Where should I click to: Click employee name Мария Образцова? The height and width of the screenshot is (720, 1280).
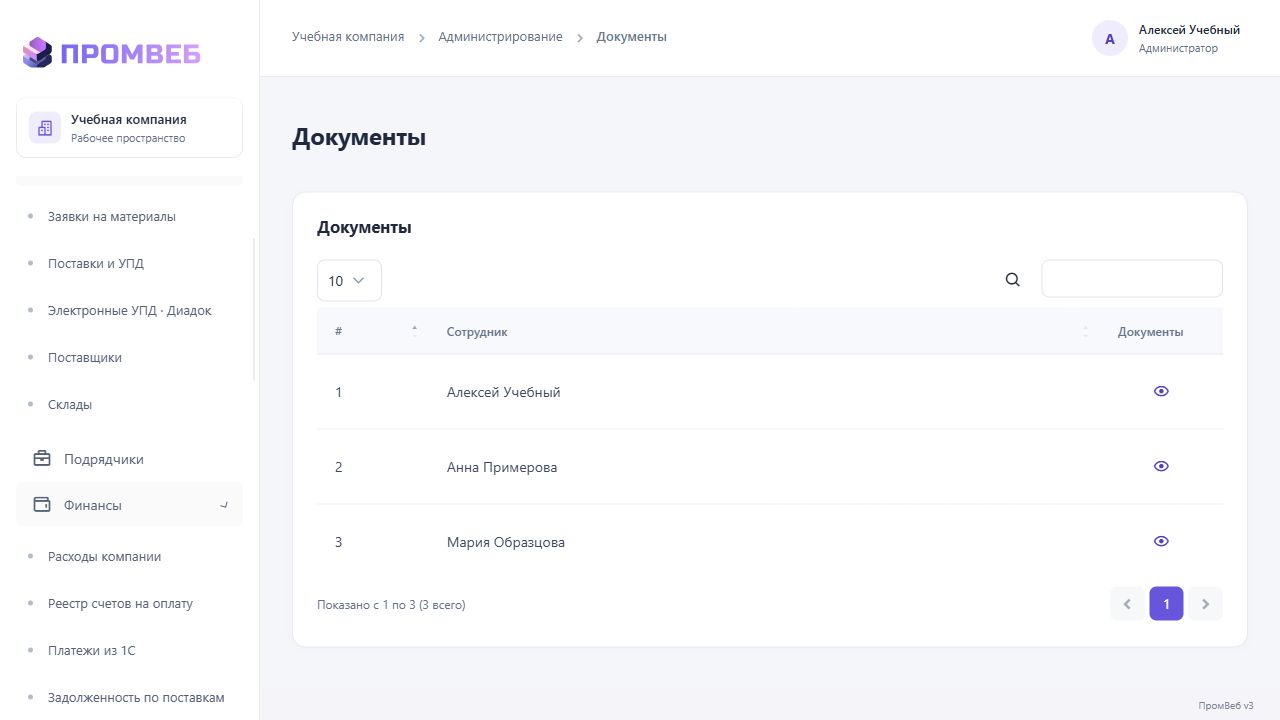[x=506, y=543]
